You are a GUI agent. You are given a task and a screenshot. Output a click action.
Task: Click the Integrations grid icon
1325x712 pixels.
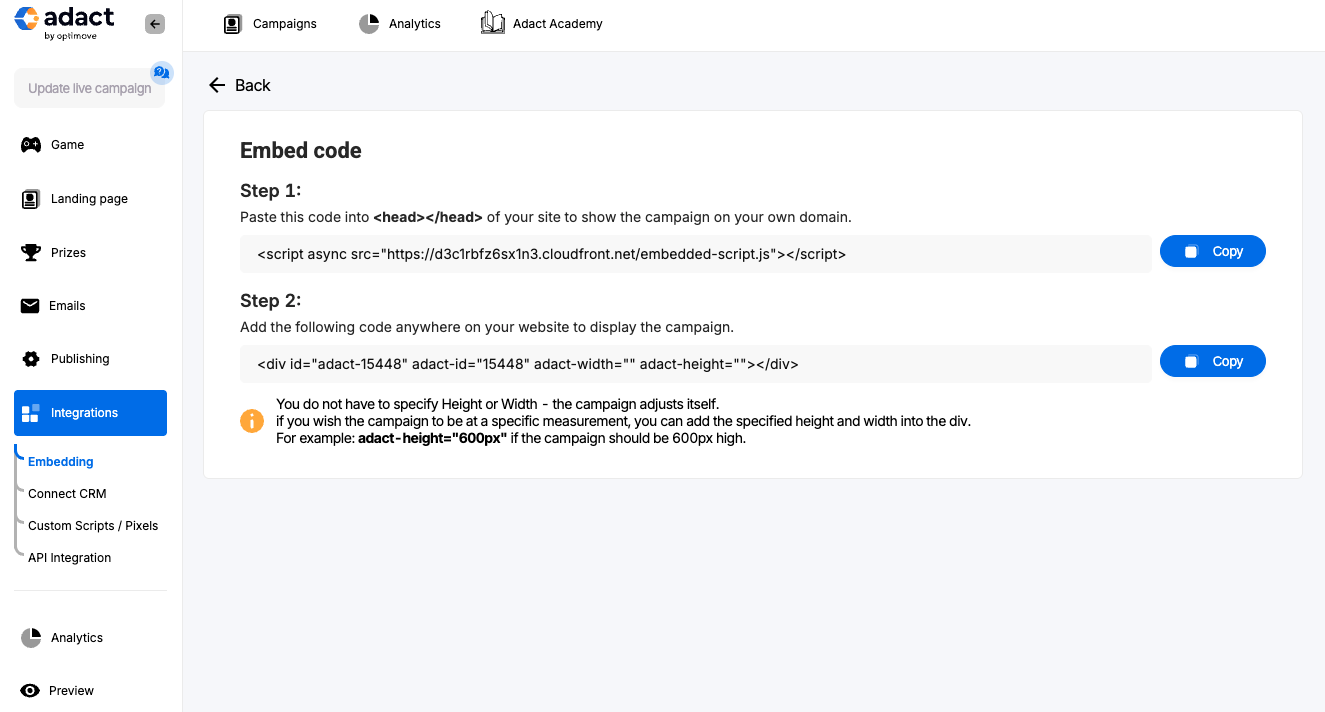pyautogui.click(x=30, y=413)
